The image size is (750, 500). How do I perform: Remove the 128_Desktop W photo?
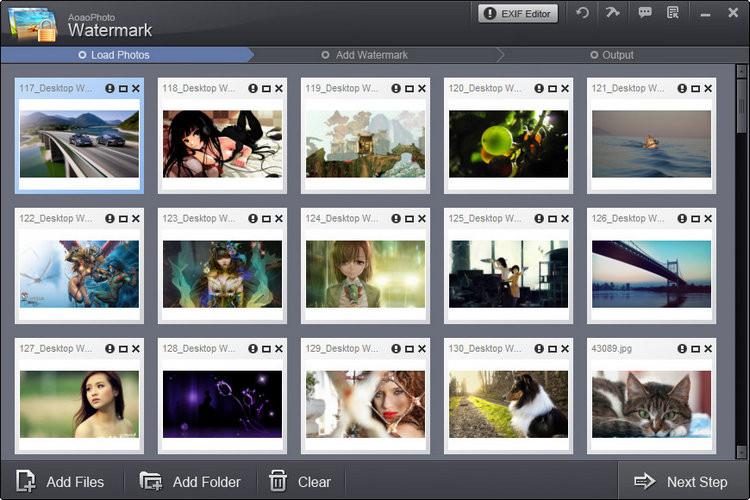(x=279, y=349)
